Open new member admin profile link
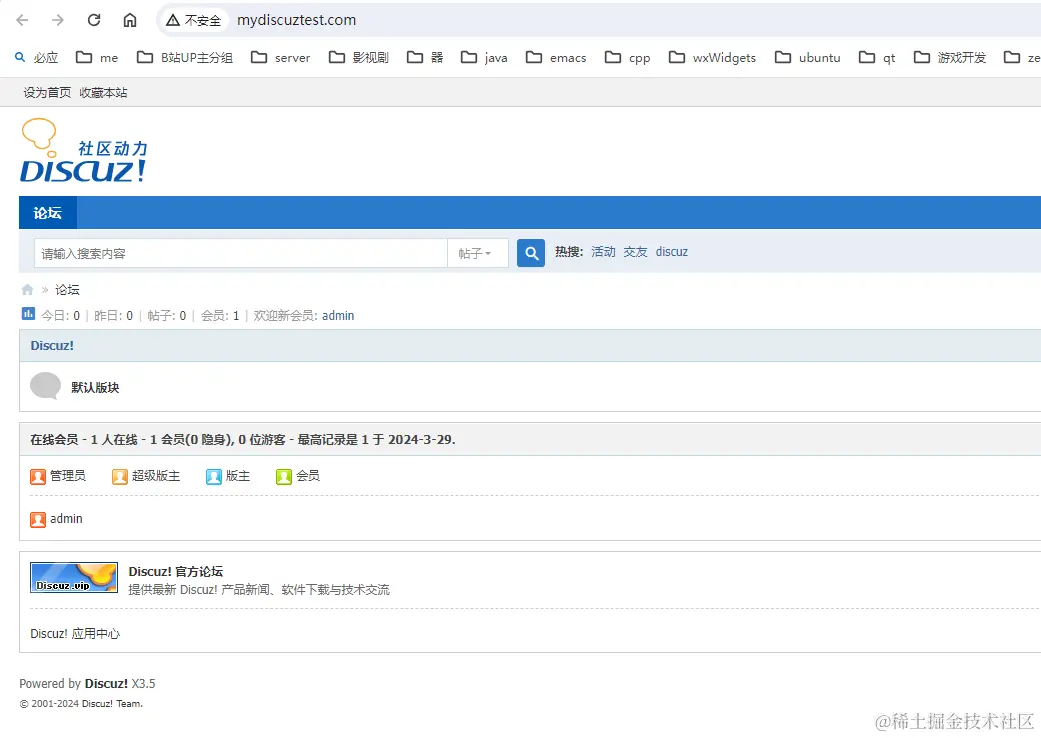1041x738 pixels. click(338, 316)
